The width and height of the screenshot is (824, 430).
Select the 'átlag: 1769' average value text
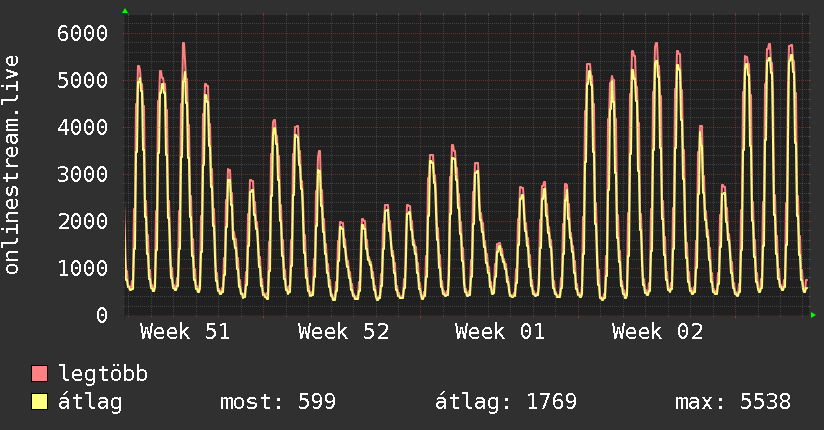[506, 402]
